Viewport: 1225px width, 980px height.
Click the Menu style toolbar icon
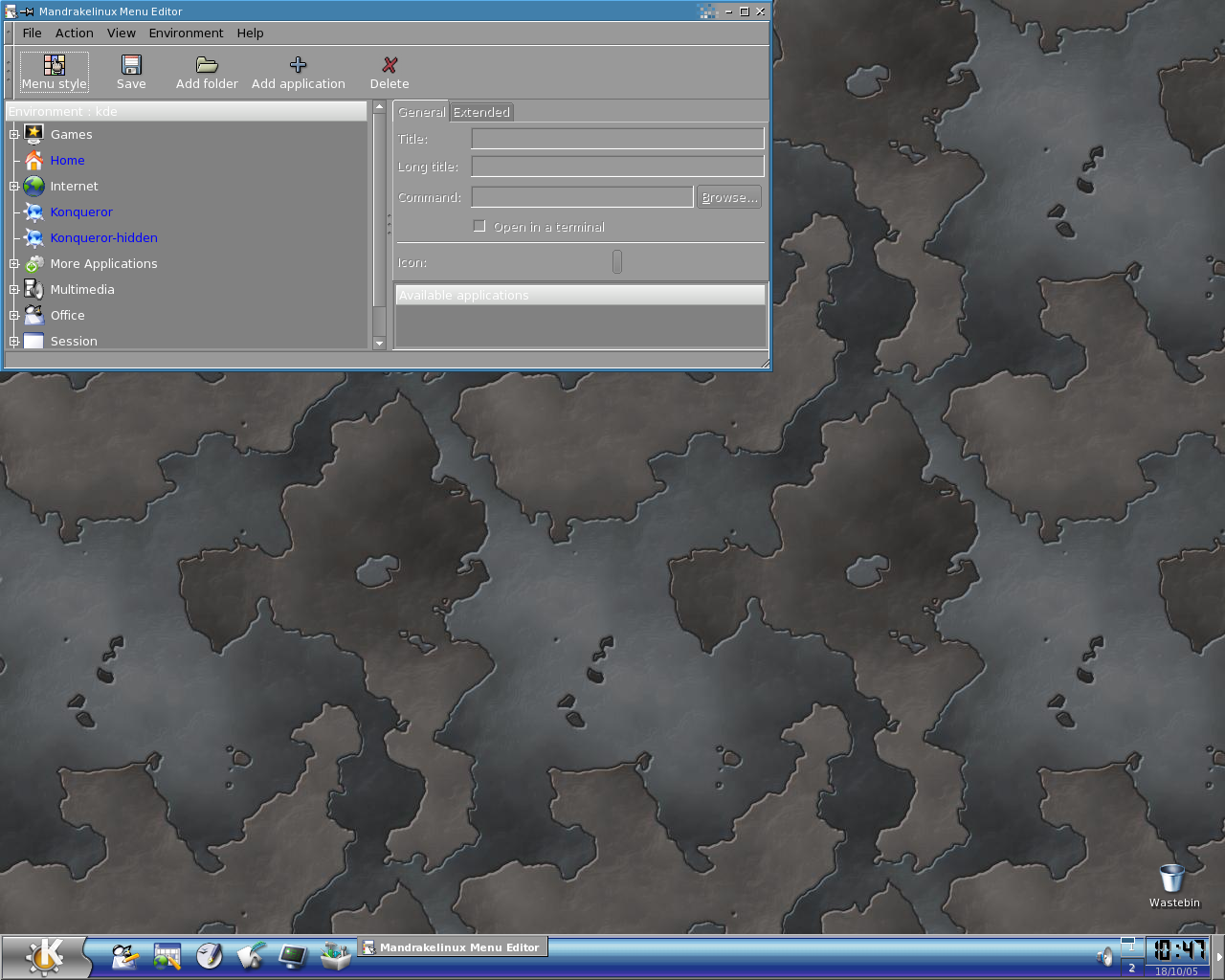tap(55, 65)
